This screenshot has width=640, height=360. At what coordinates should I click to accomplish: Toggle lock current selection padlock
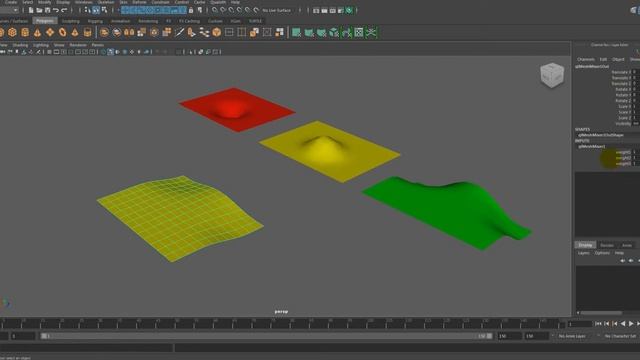pos(191,10)
